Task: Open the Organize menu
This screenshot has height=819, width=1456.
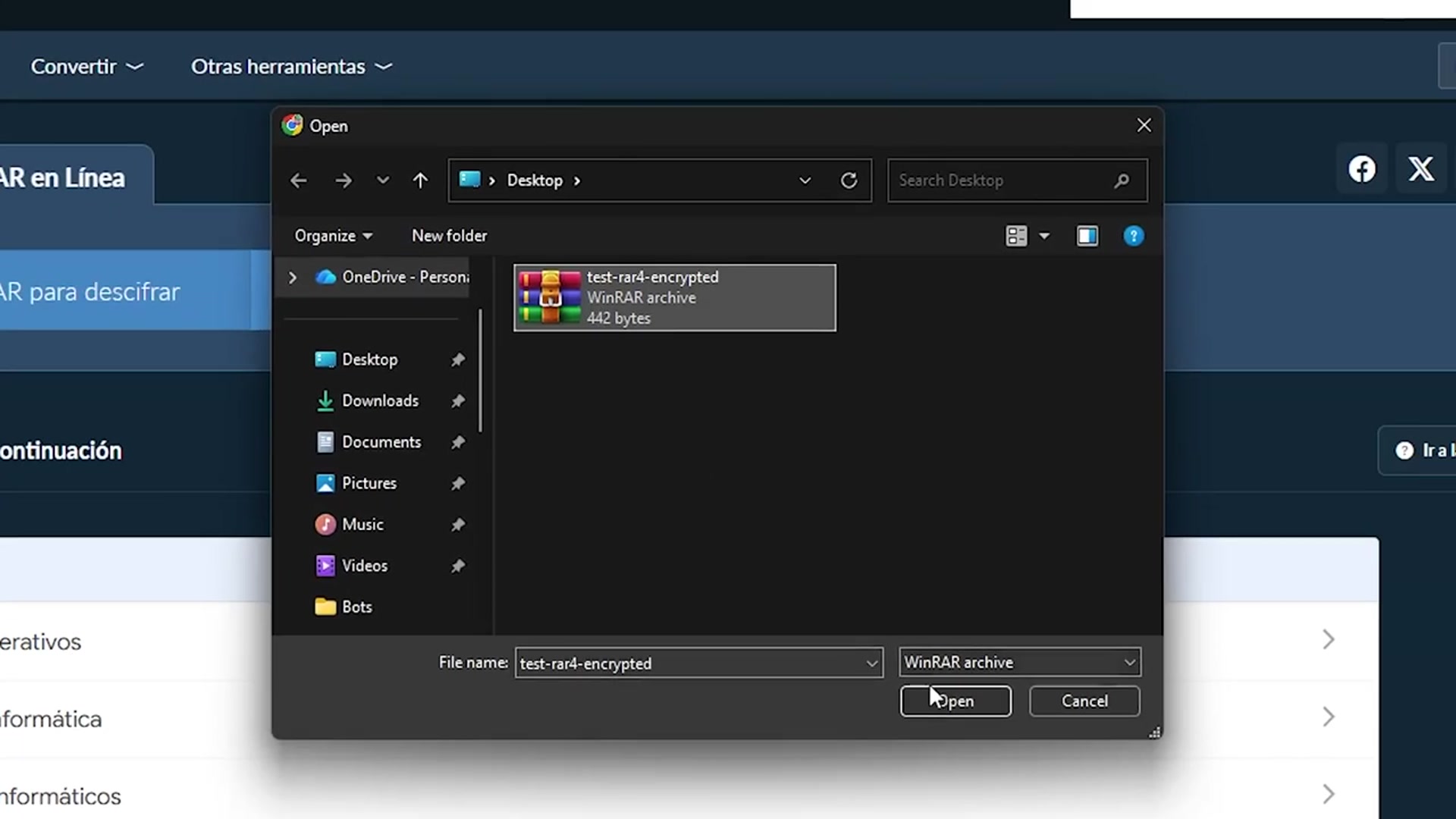Action: (x=333, y=236)
